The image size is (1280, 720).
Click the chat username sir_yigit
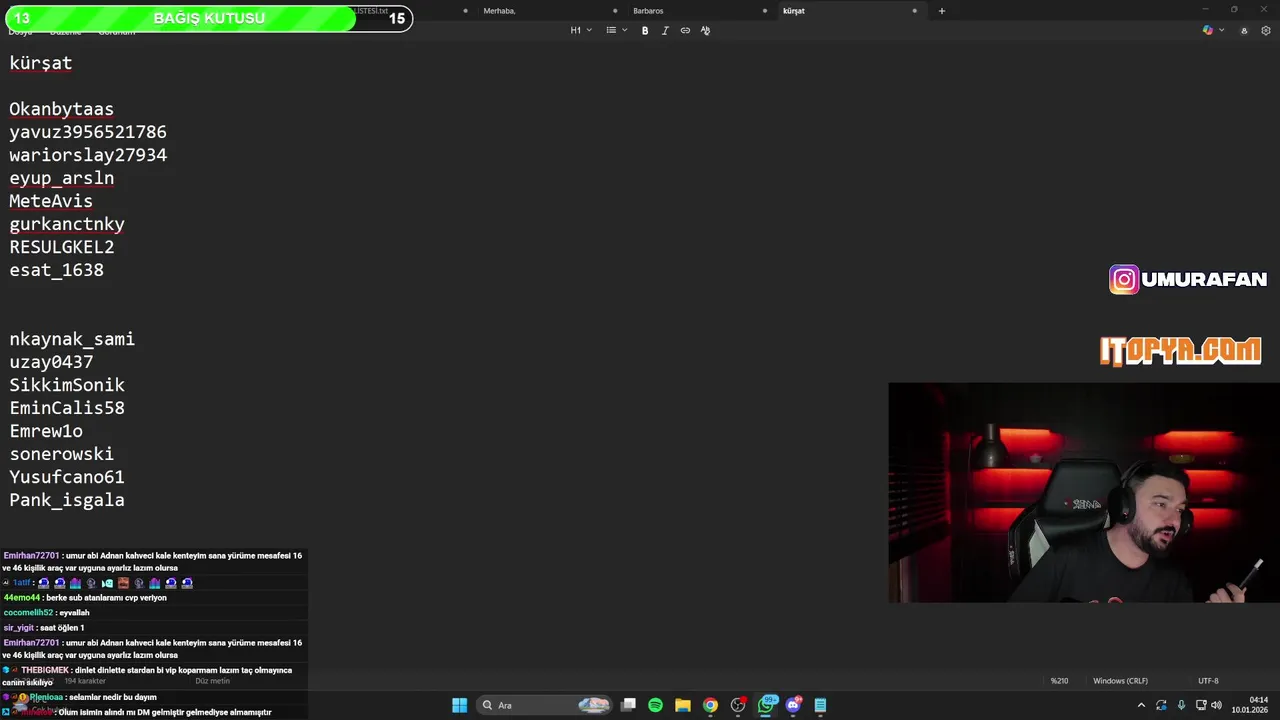pyautogui.click(x=18, y=628)
